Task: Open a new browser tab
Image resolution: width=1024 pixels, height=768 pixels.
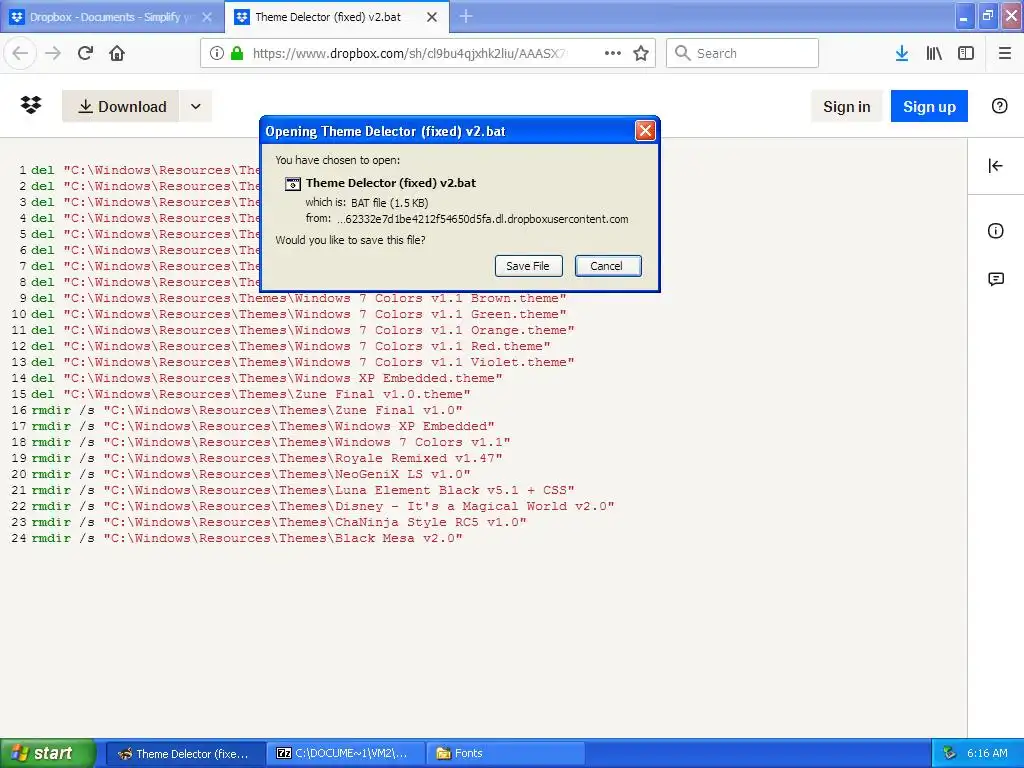Action: 466,16
